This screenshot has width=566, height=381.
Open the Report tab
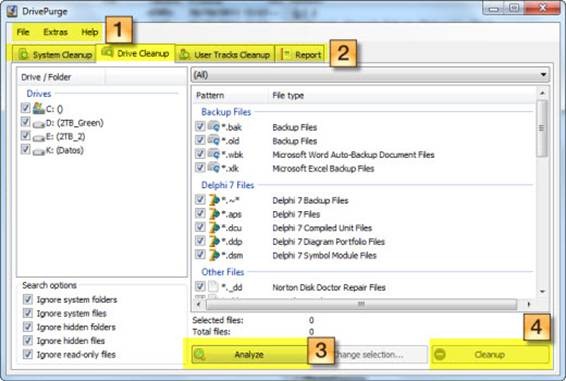[x=301, y=55]
